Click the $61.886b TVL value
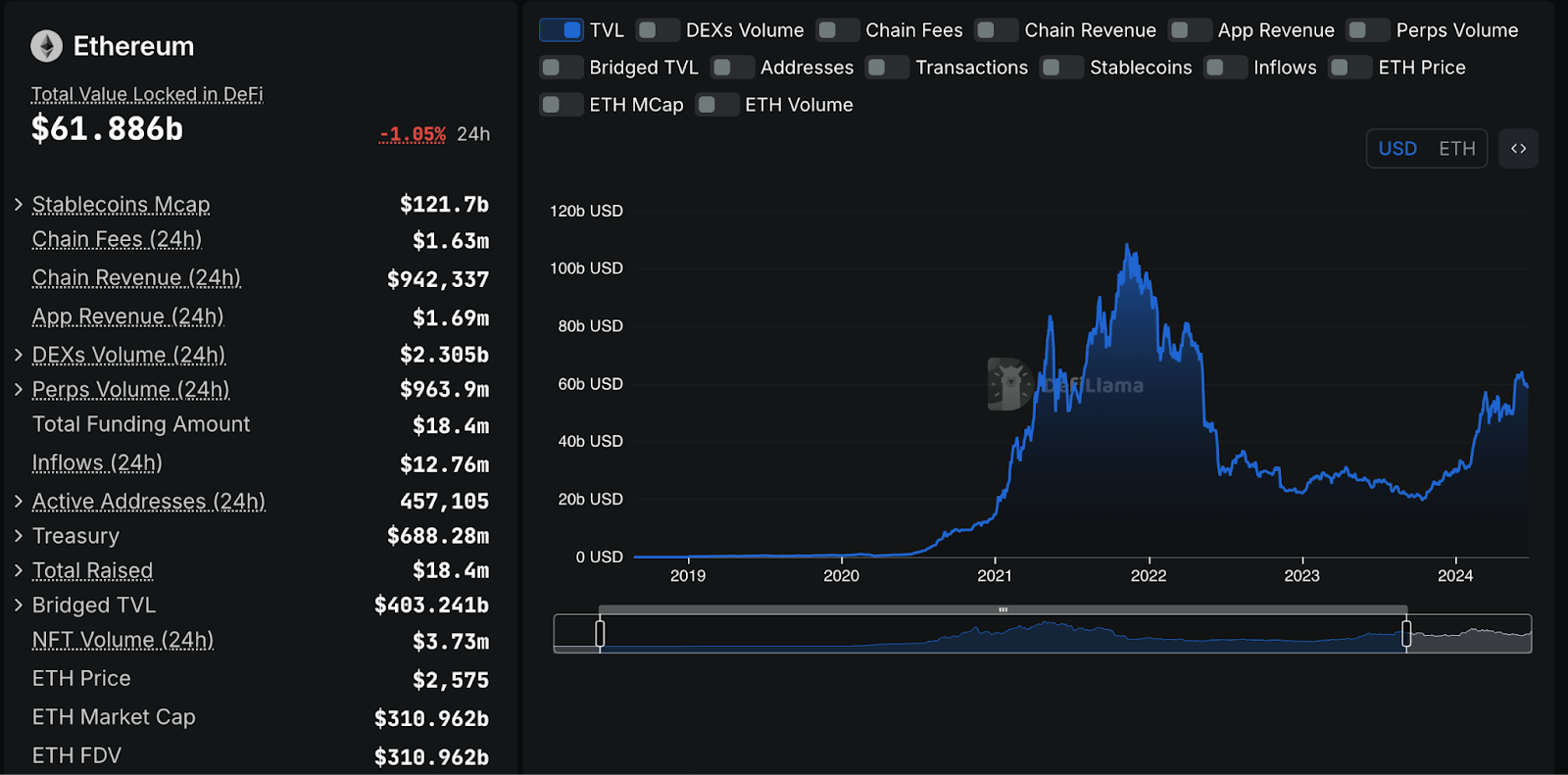The image size is (1568, 775). [107, 128]
